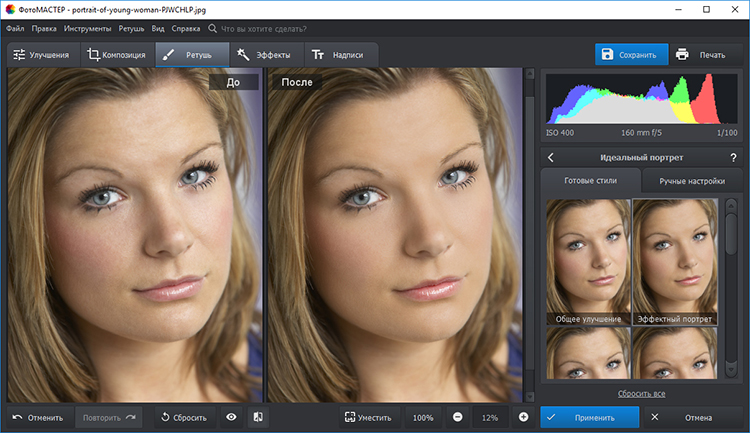Image resolution: width=750 pixels, height=433 pixels.
Task: Toggle the before/after split view icon
Action: click(x=257, y=417)
